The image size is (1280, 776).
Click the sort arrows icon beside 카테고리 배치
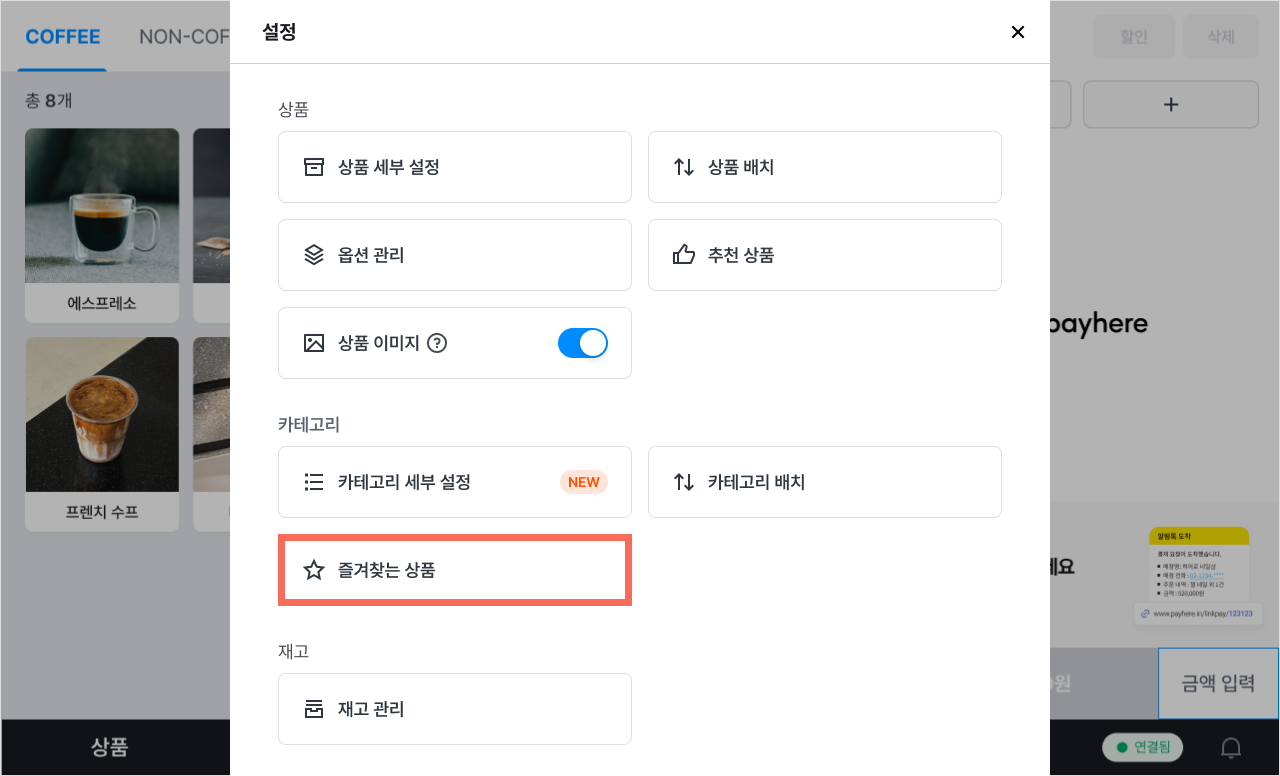click(x=684, y=482)
